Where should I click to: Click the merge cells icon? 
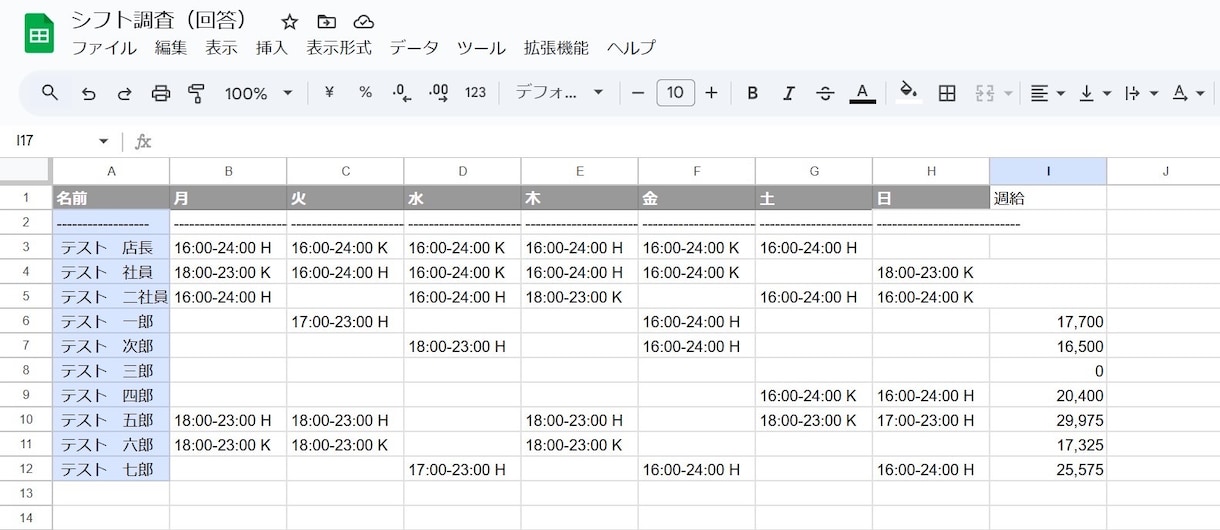[984, 93]
